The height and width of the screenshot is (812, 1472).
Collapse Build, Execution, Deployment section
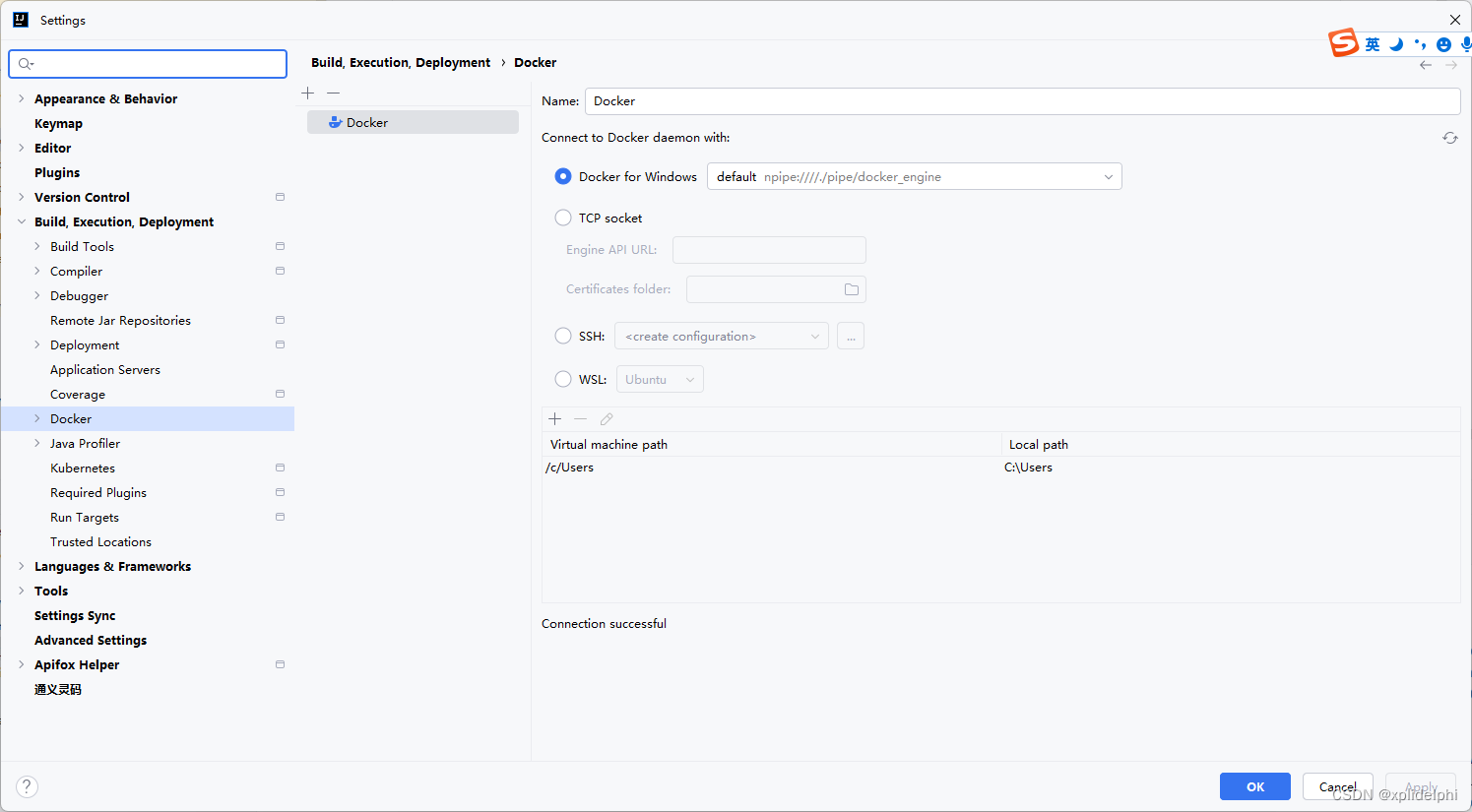click(x=22, y=221)
